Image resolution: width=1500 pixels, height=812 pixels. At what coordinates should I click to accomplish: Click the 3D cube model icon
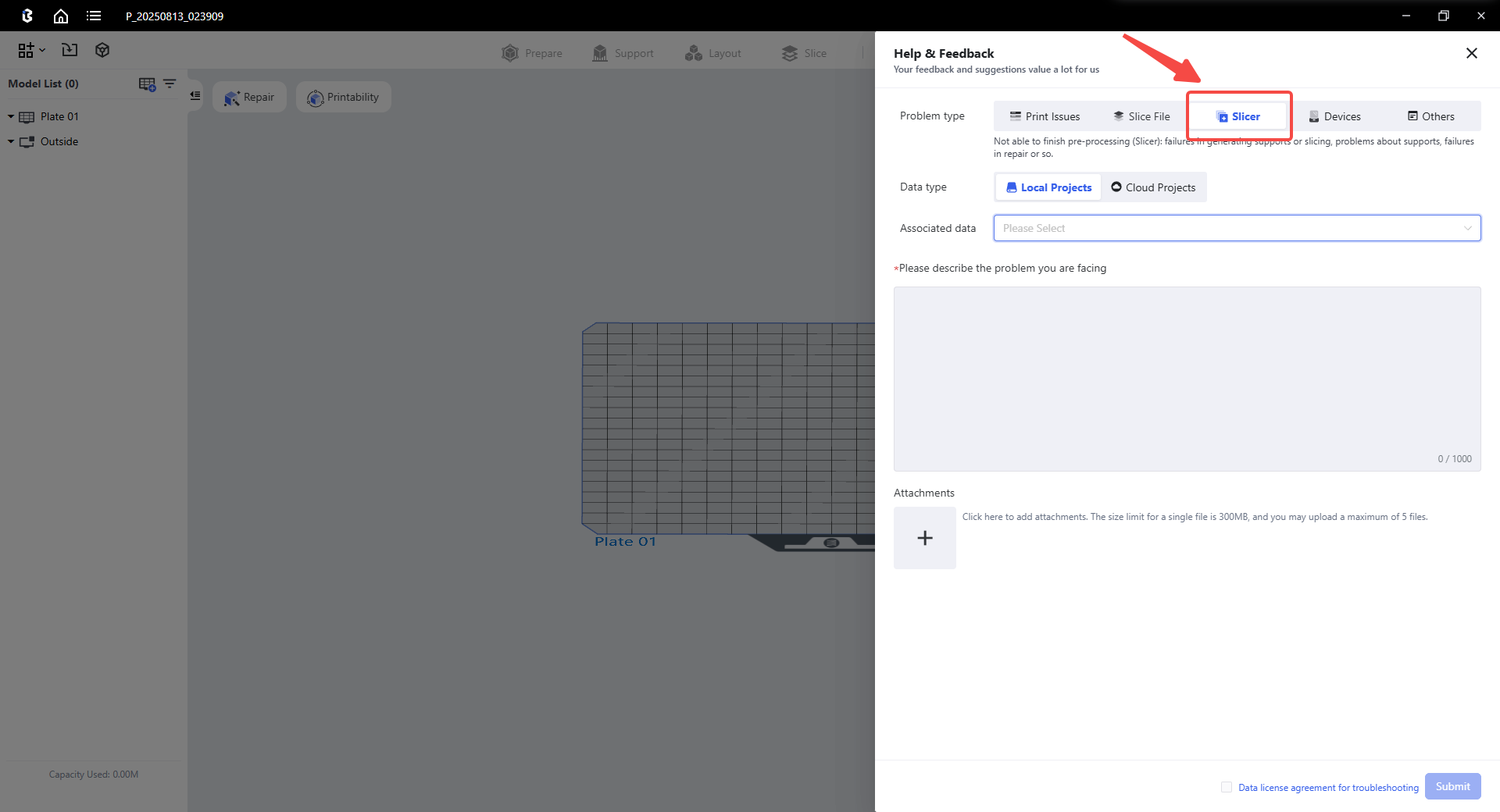pos(102,50)
